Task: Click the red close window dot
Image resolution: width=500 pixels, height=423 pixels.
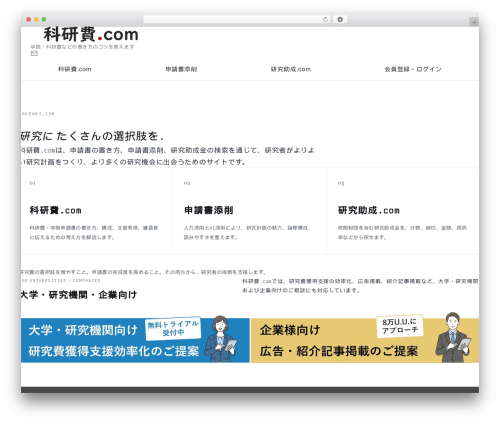Action: point(29,19)
